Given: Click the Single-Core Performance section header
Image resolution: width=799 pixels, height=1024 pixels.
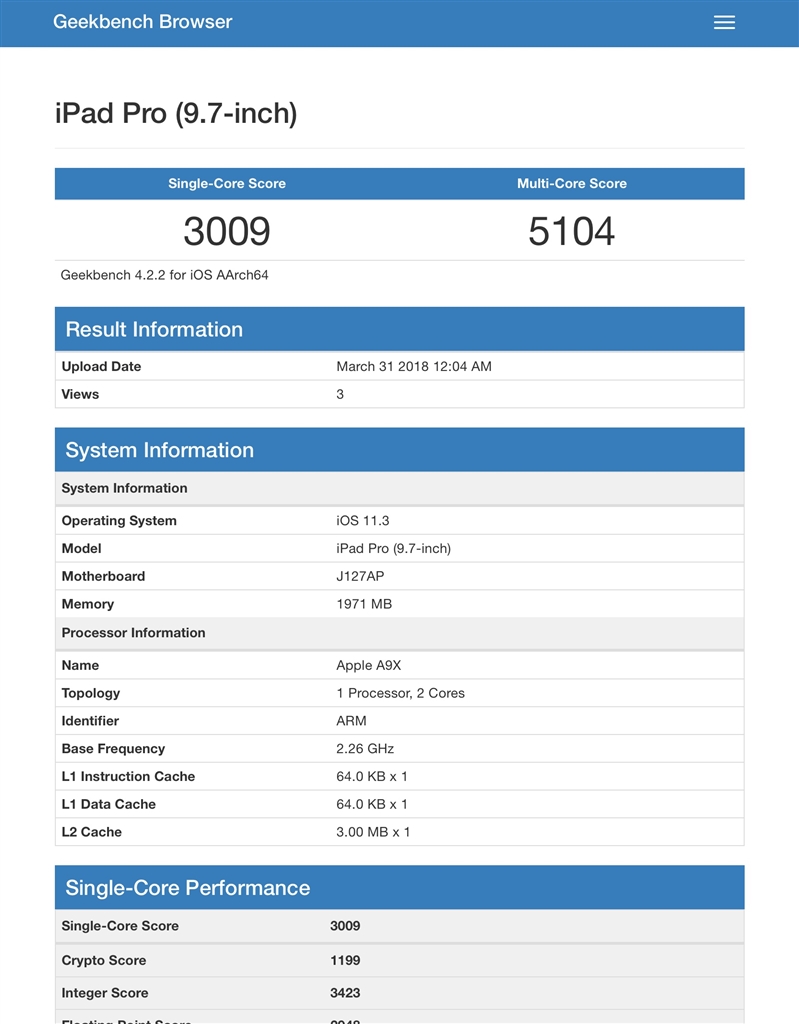Looking at the screenshot, I should (x=399, y=888).
